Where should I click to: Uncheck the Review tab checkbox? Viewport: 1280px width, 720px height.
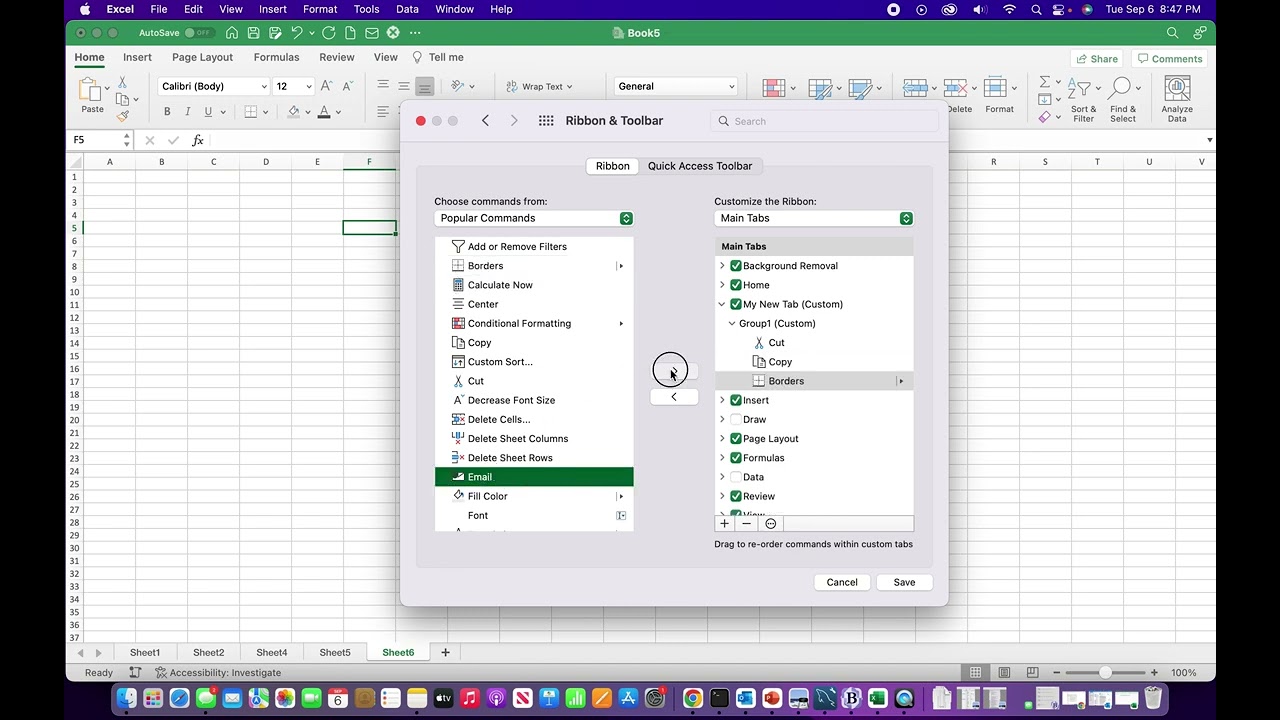click(736, 496)
